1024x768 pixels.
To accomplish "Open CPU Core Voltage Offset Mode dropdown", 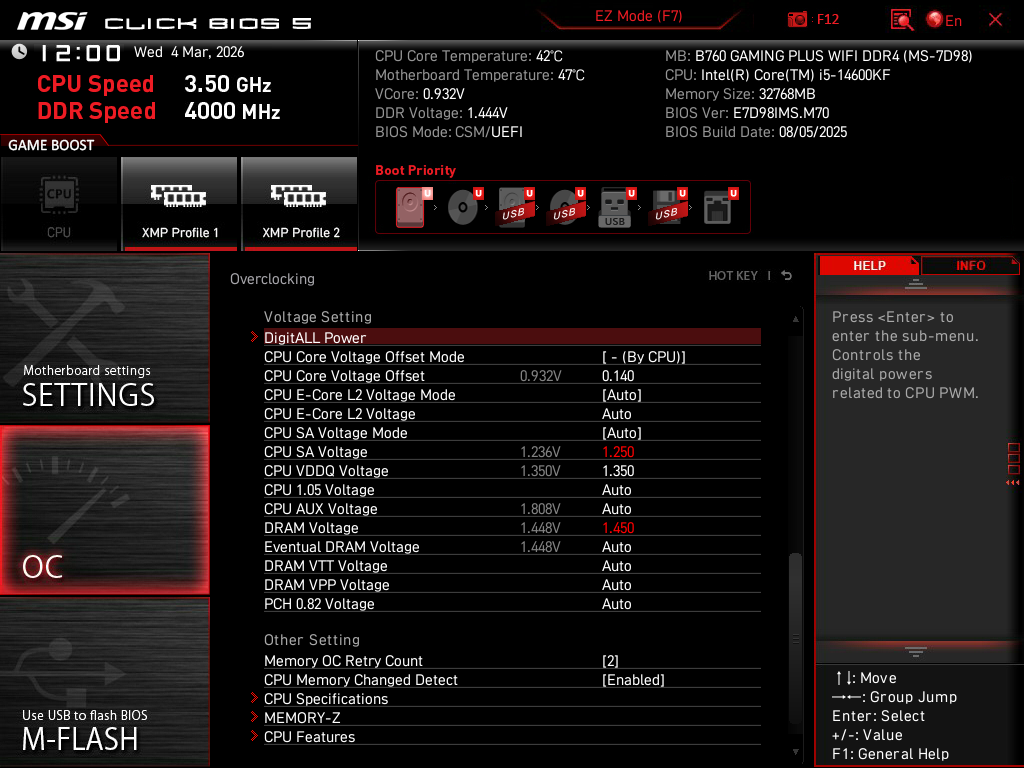I will [x=643, y=357].
